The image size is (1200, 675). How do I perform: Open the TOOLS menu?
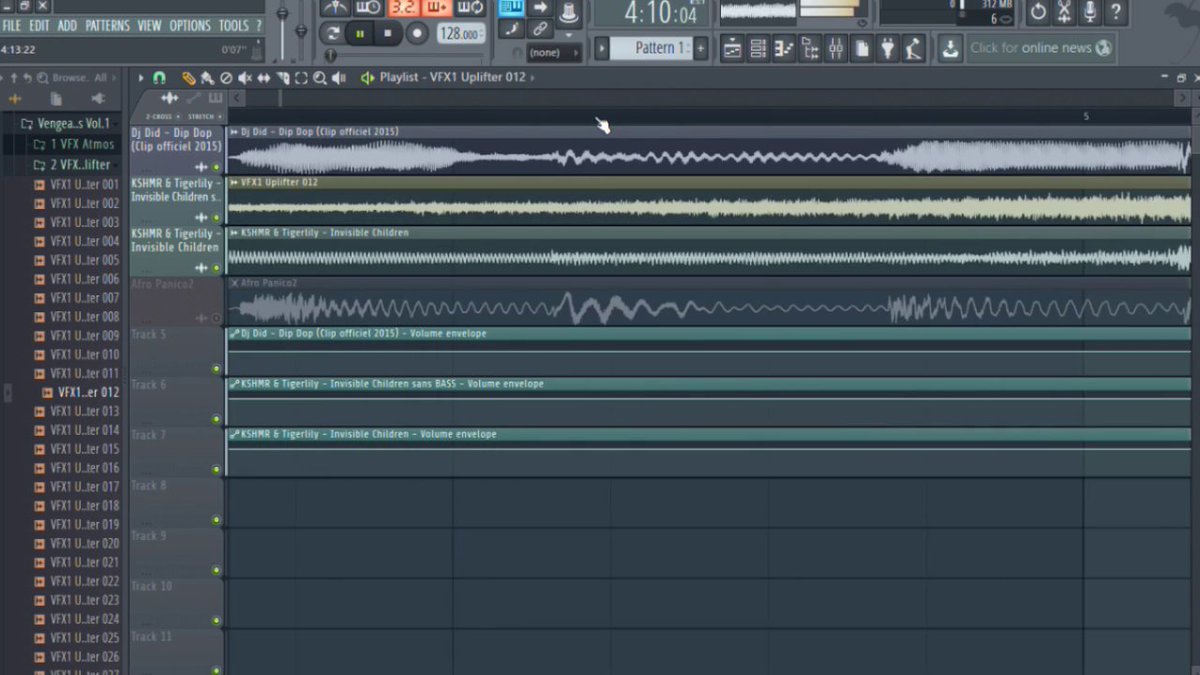tap(233, 25)
